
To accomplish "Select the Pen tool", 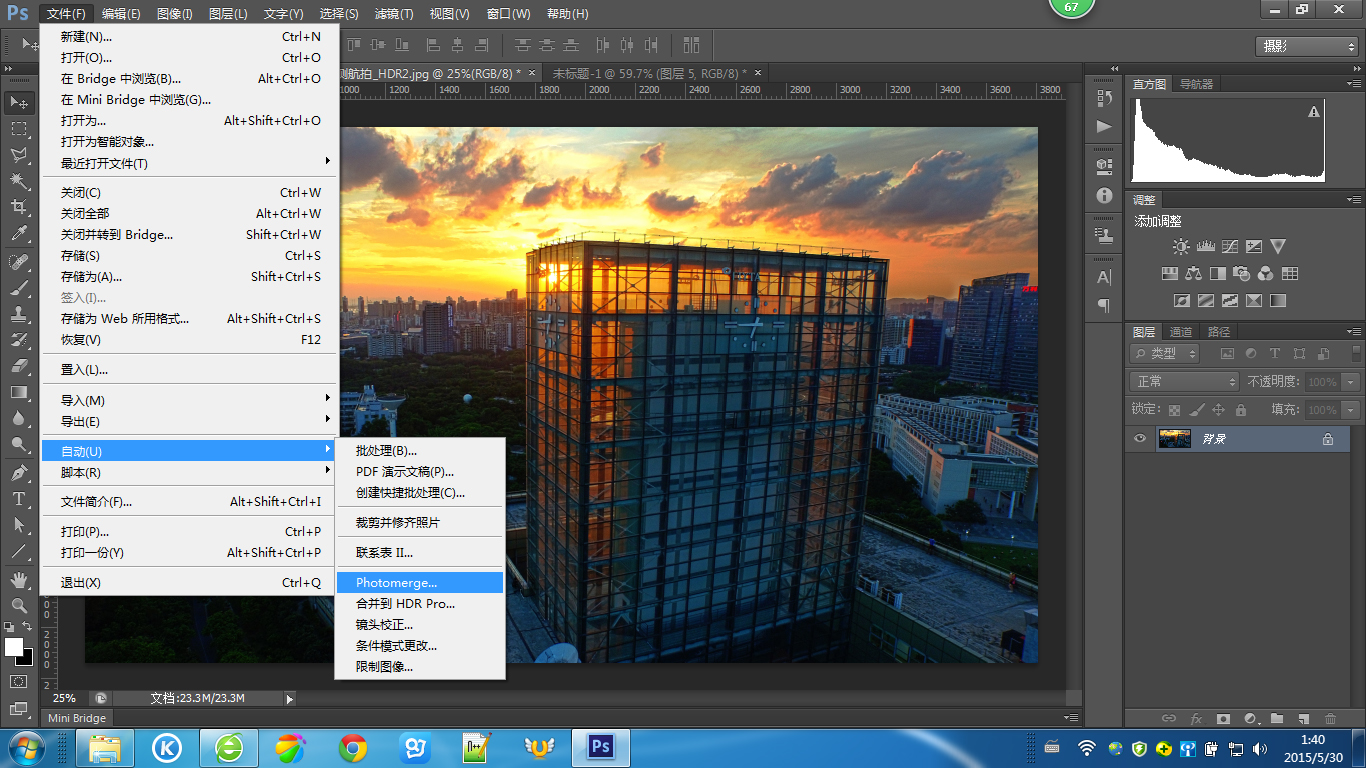I will pos(19,473).
